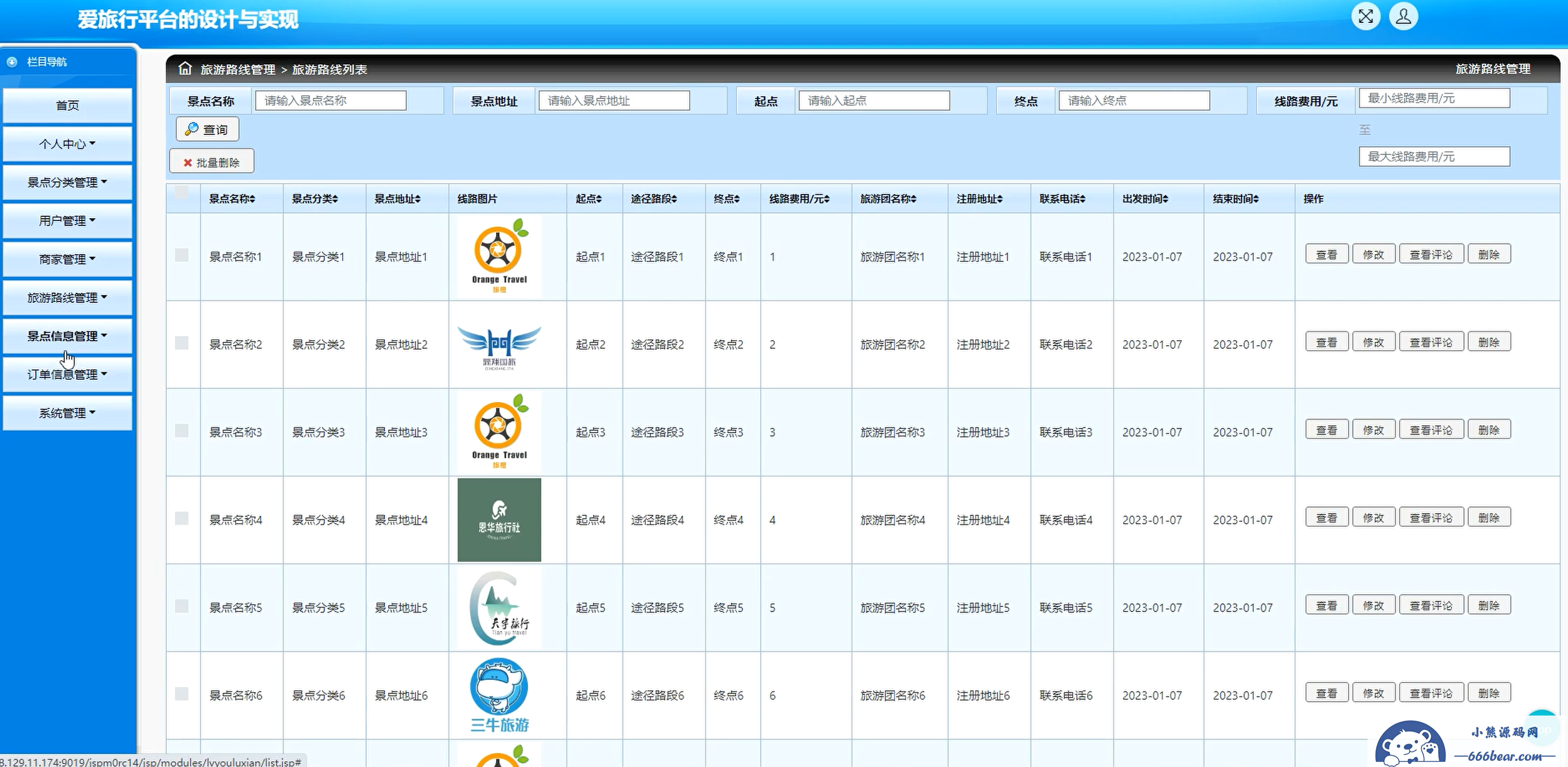
Task: Expand the 商家管理 sidebar menu
Action: pos(67,259)
